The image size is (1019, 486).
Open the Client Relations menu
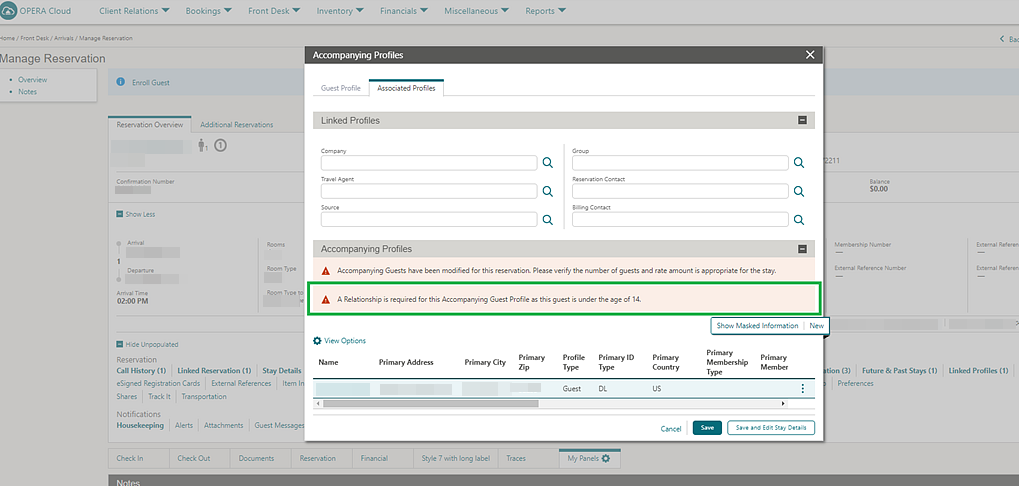pyautogui.click(x=135, y=11)
